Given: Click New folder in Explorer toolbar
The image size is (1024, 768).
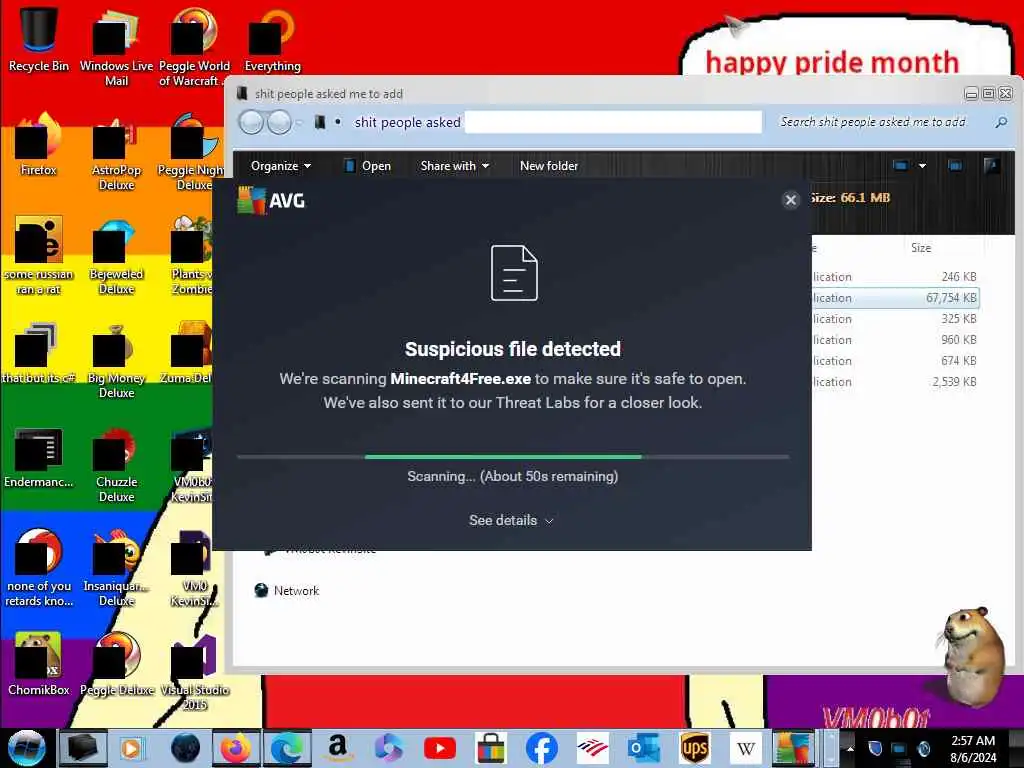Looking at the screenshot, I should 549,166.
